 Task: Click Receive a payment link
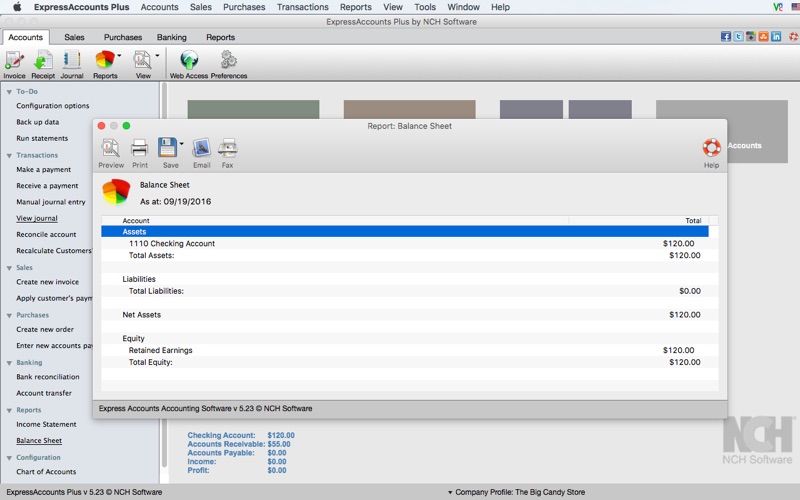(x=47, y=186)
